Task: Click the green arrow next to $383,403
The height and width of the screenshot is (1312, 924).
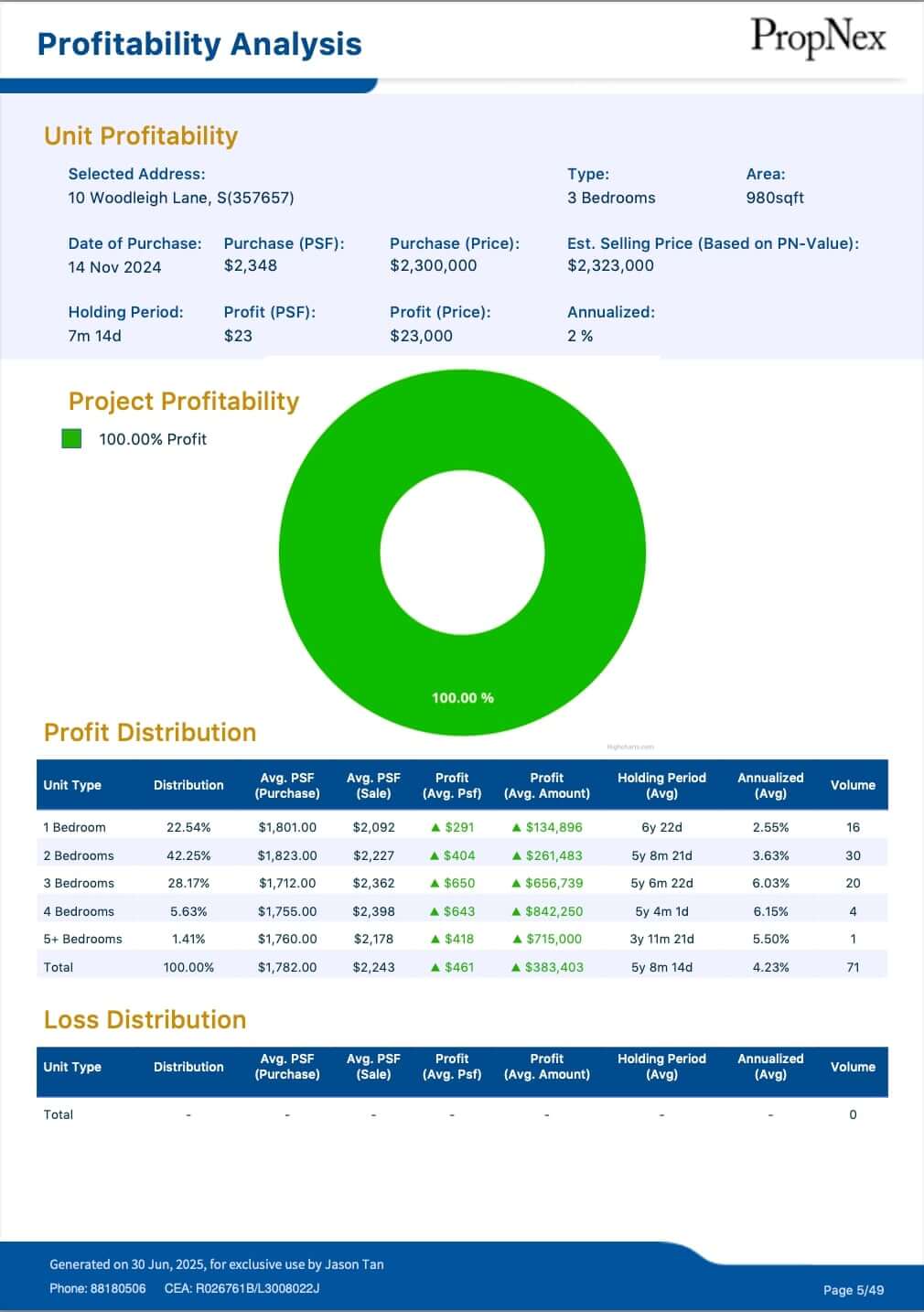Action: pos(516,967)
